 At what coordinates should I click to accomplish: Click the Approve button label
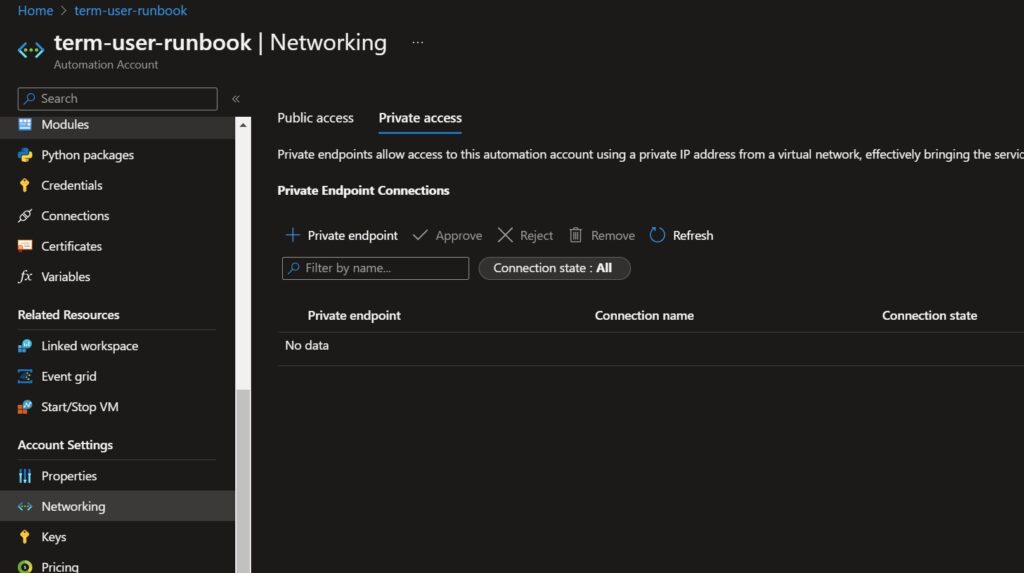coord(458,235)
